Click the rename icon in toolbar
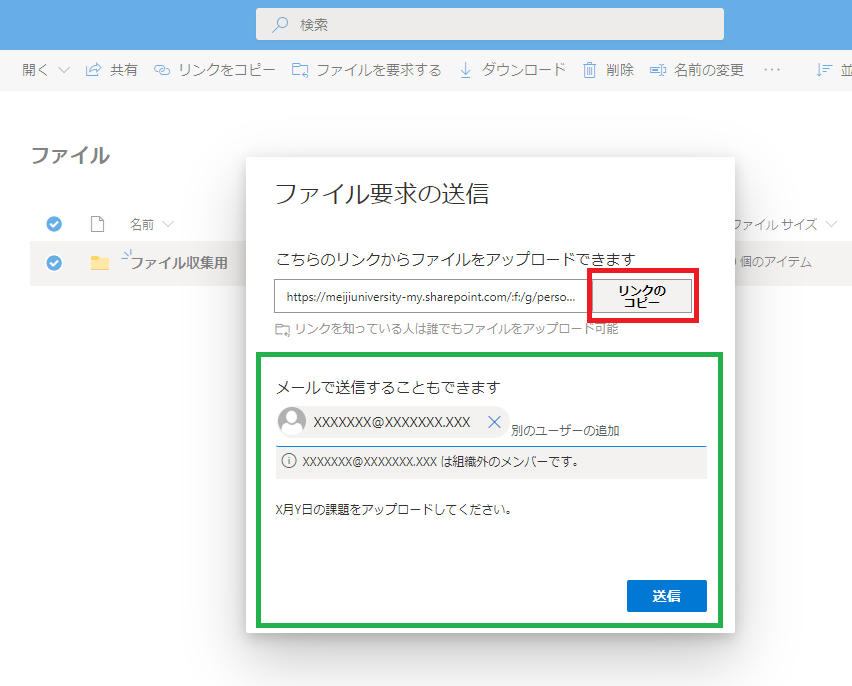Image resolution: width=852 pixels, height=686 pixels. tap(658, 70)
